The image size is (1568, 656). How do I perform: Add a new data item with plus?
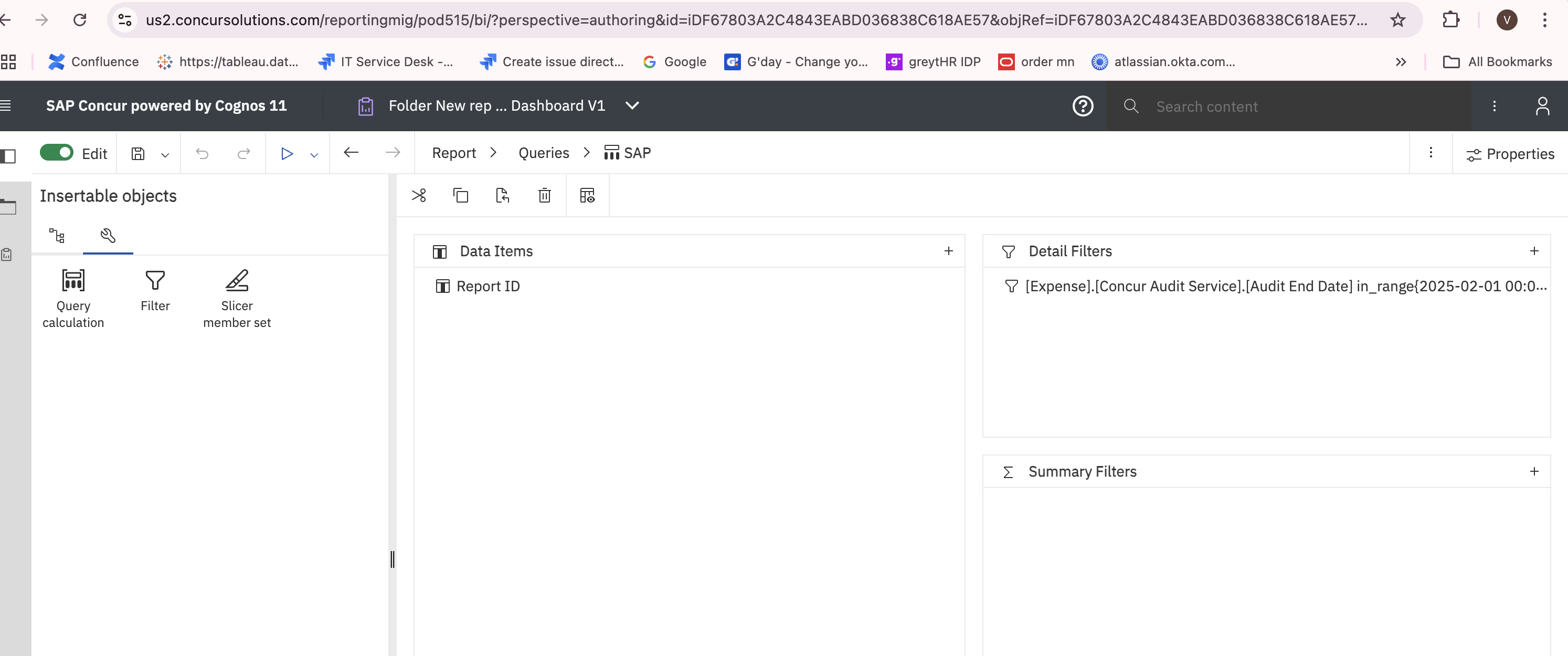click(948, 251)
